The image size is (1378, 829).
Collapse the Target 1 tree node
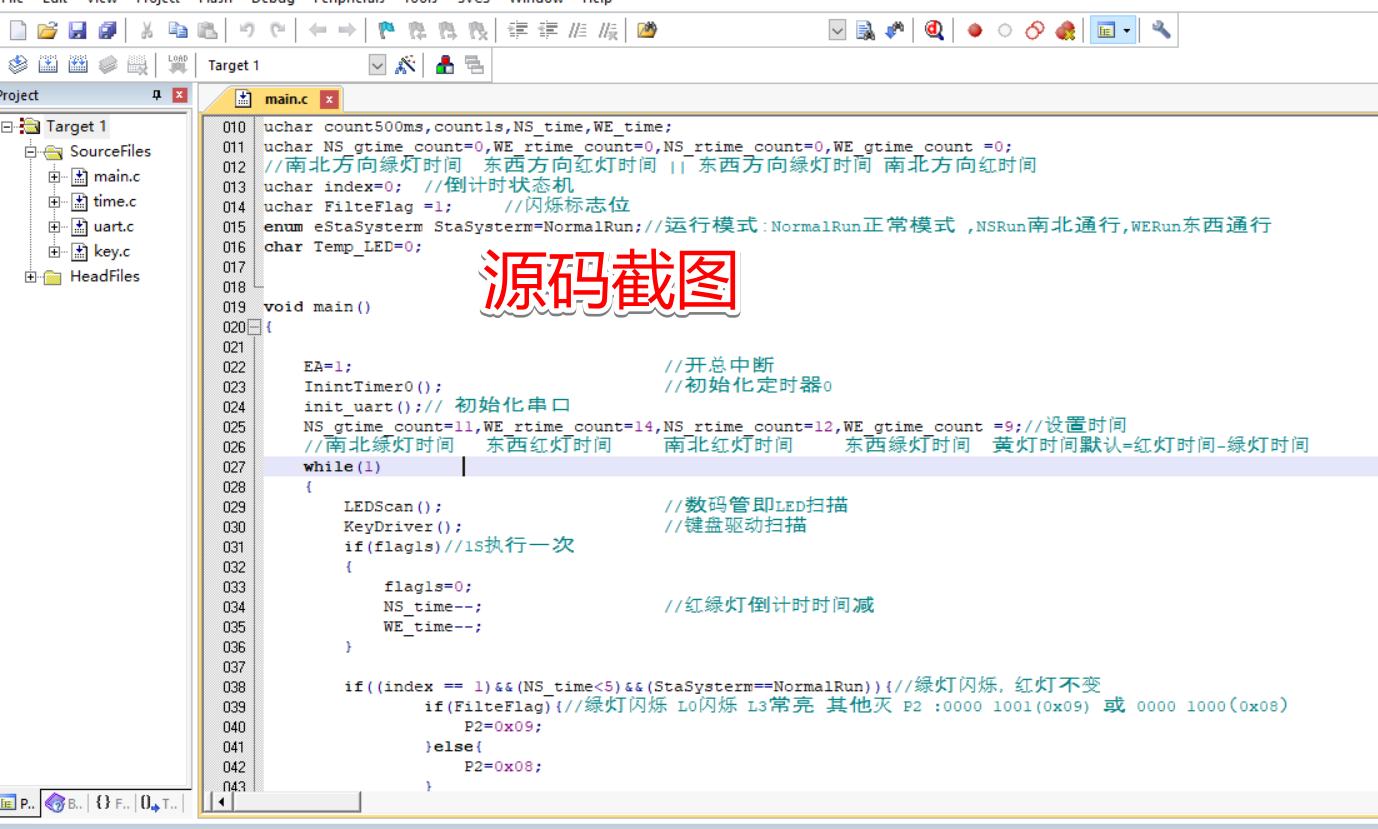click(7, 127)
